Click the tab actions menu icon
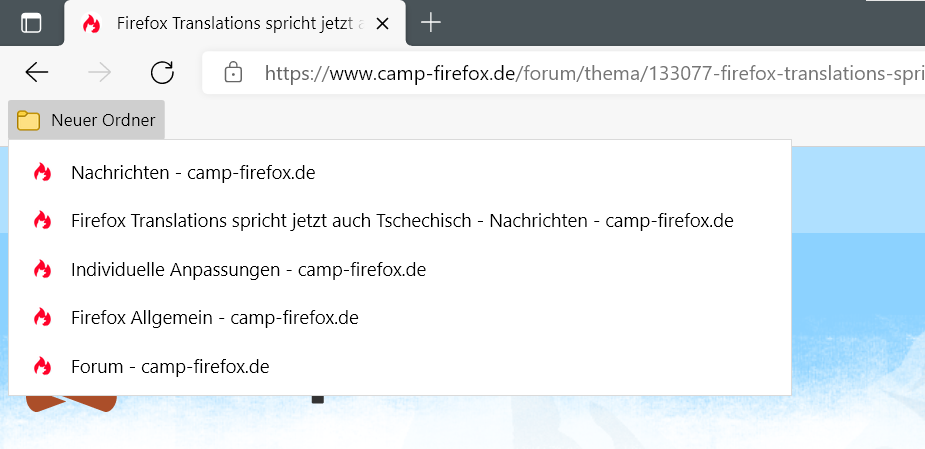The width and height of the screenshot is (925, 449). pyautogui.click(x=31, y=23)
